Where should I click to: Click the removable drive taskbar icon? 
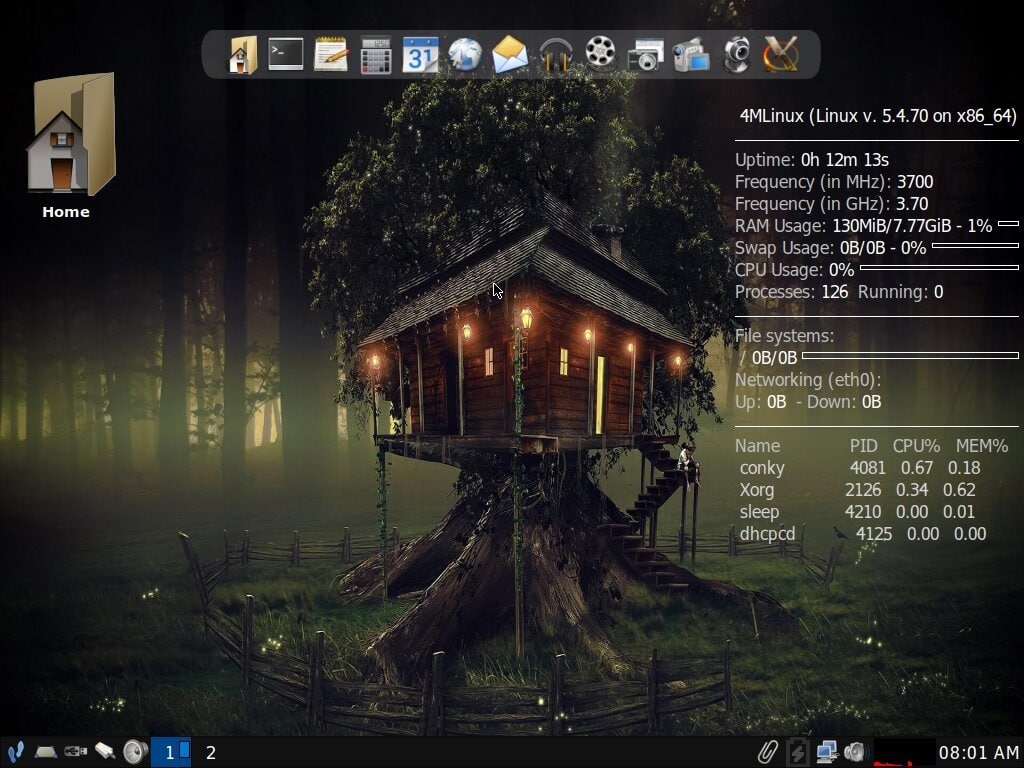(105, 752)
